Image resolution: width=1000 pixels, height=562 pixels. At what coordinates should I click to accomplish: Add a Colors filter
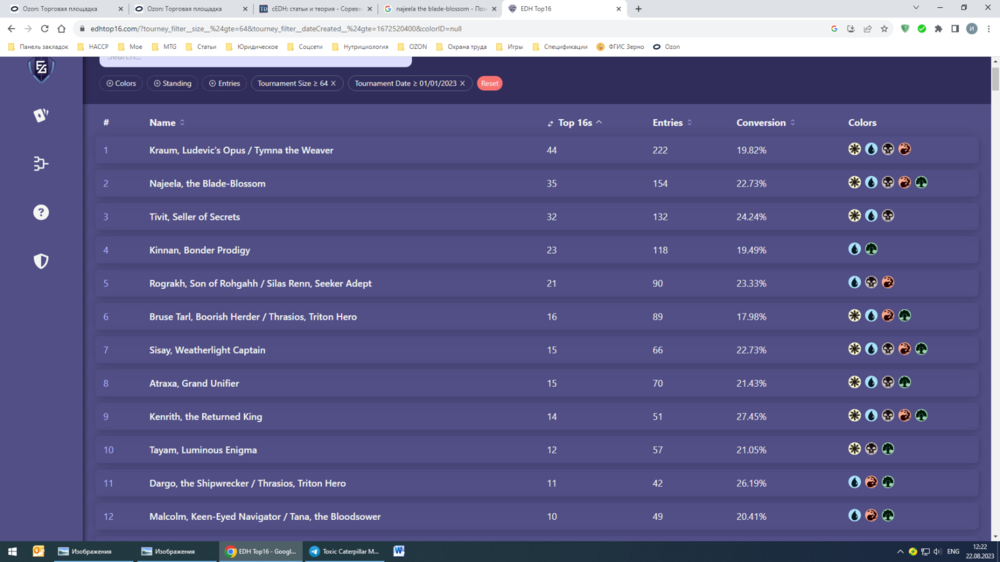click(x=121, y=84)
